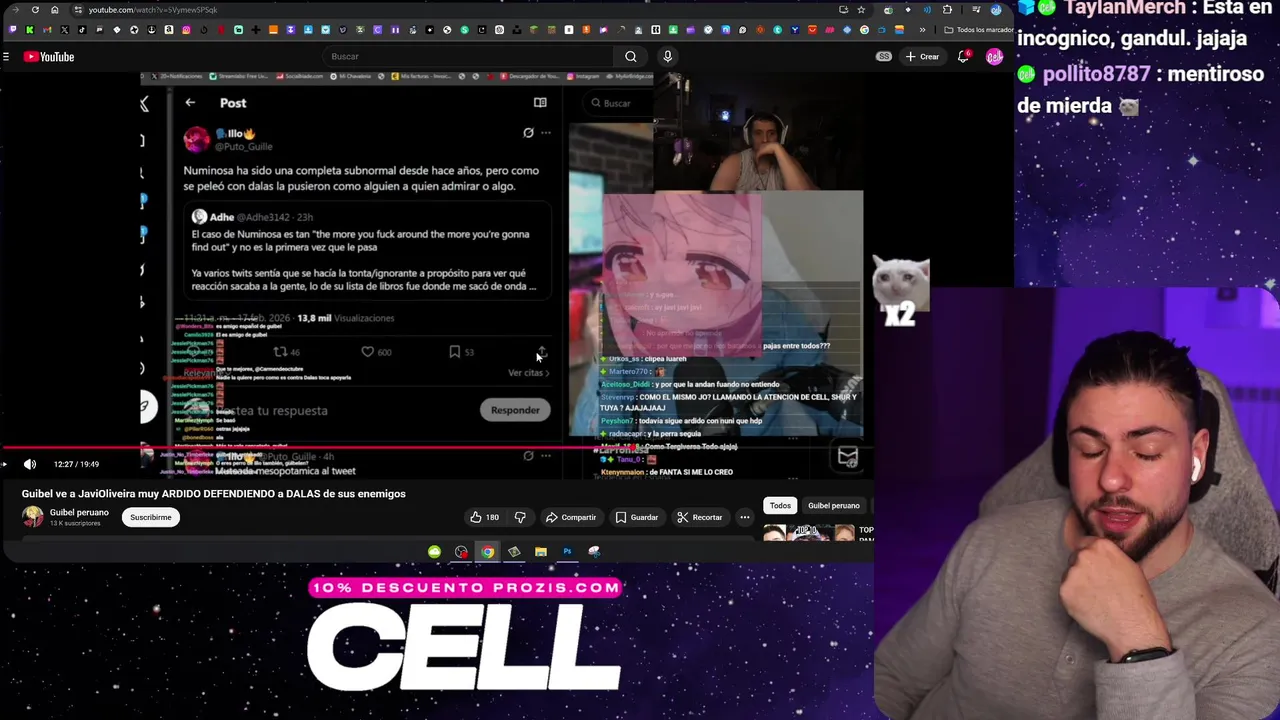The height and width of the screenshot is (720, 1280).
Task: Open the YouTube notifications bell
Action: pos(963,57)
